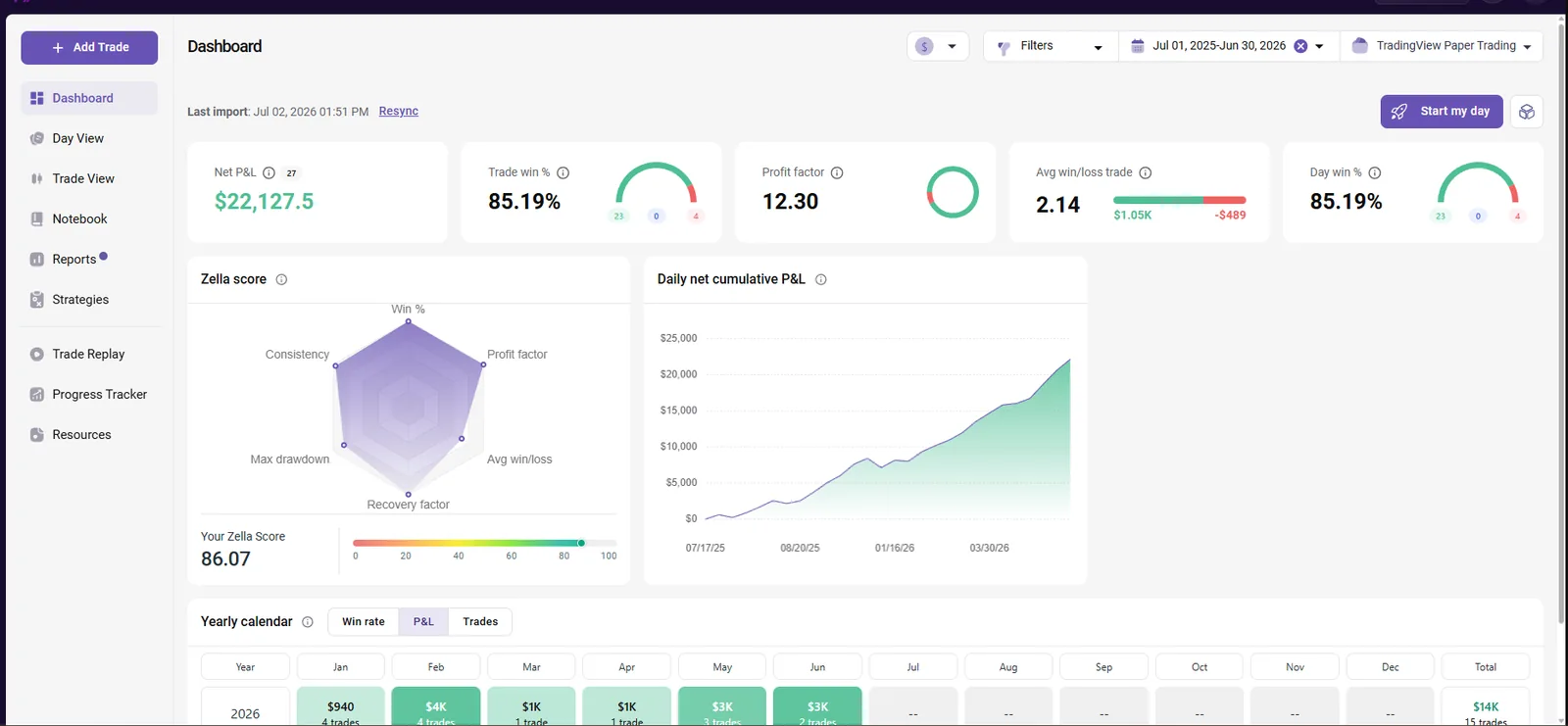Click the Avg win/loss green-red bar
Viewport: 1568px width, 726px height.
pyautogui.click(x=1180, y=200)
